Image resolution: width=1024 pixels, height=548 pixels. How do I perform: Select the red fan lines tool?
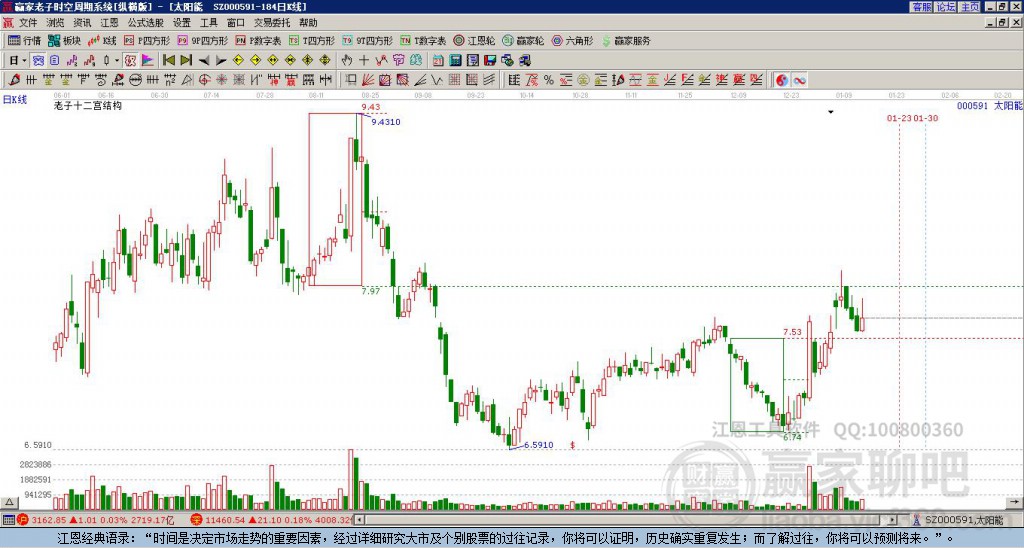click(368, 80)
